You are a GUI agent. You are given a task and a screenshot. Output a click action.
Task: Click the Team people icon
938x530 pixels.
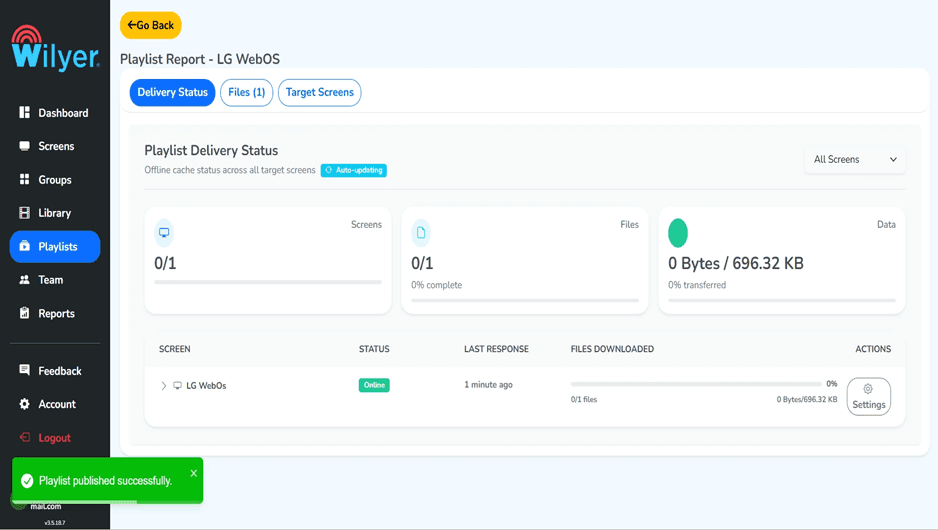[25, 279]
